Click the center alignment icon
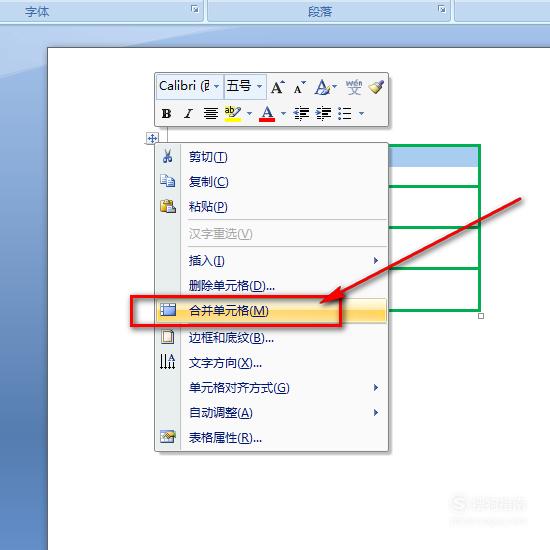The width and height of the screenshot is (550, 550). (x=210, y=113)
